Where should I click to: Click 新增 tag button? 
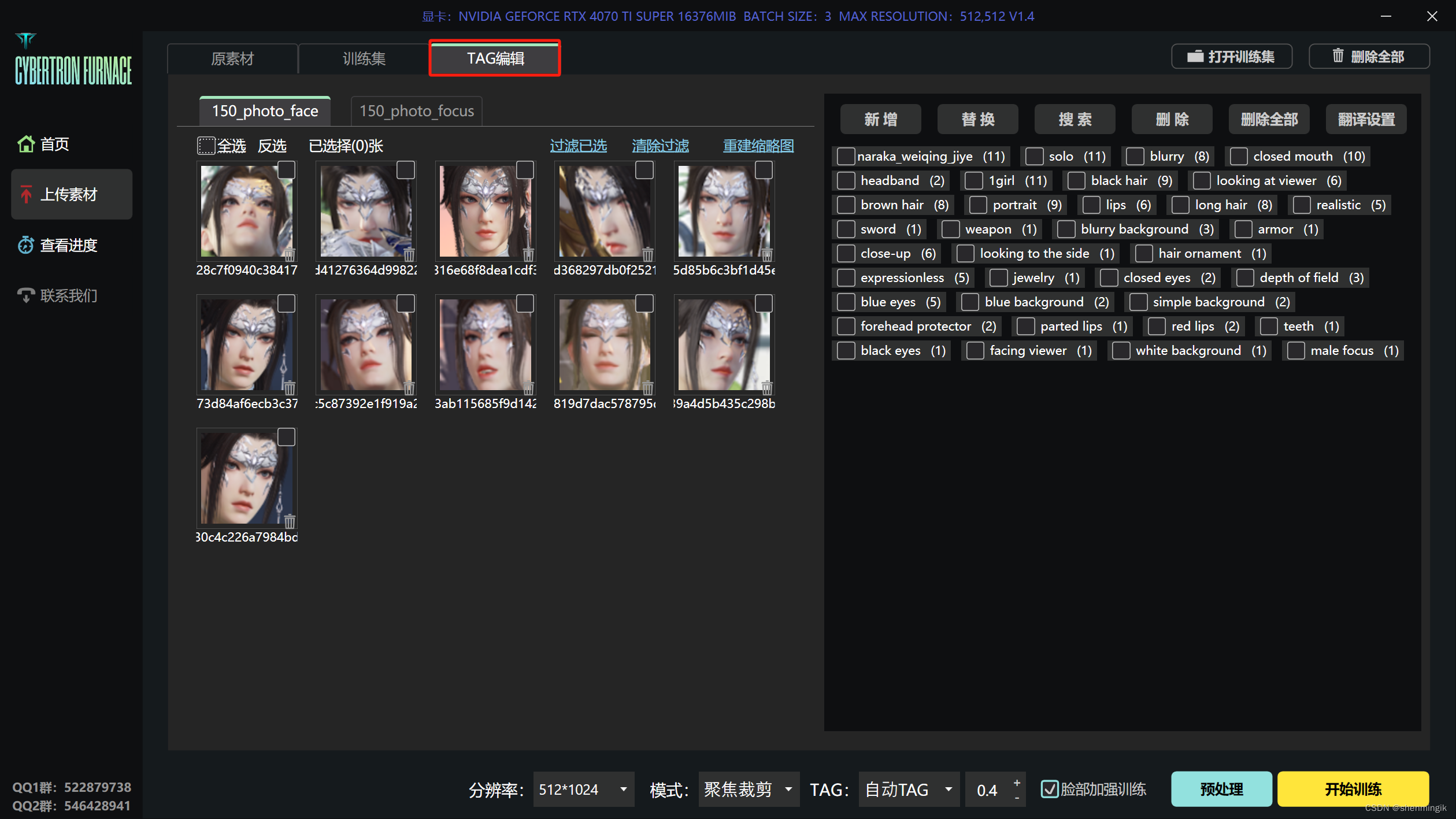[x=880, y=119]
